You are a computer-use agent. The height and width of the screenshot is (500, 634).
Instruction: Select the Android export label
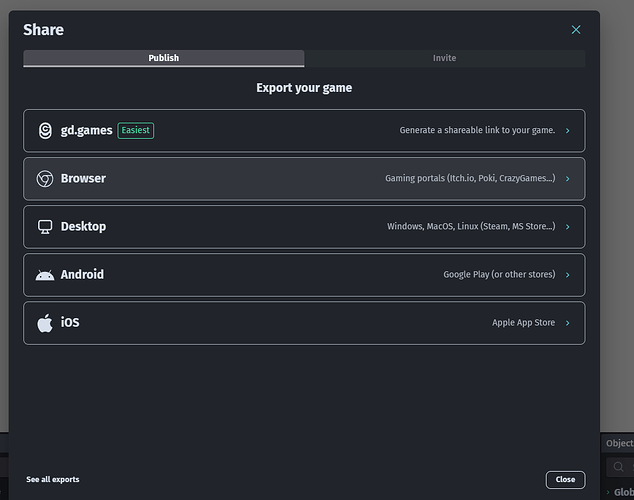pos(82,274)
